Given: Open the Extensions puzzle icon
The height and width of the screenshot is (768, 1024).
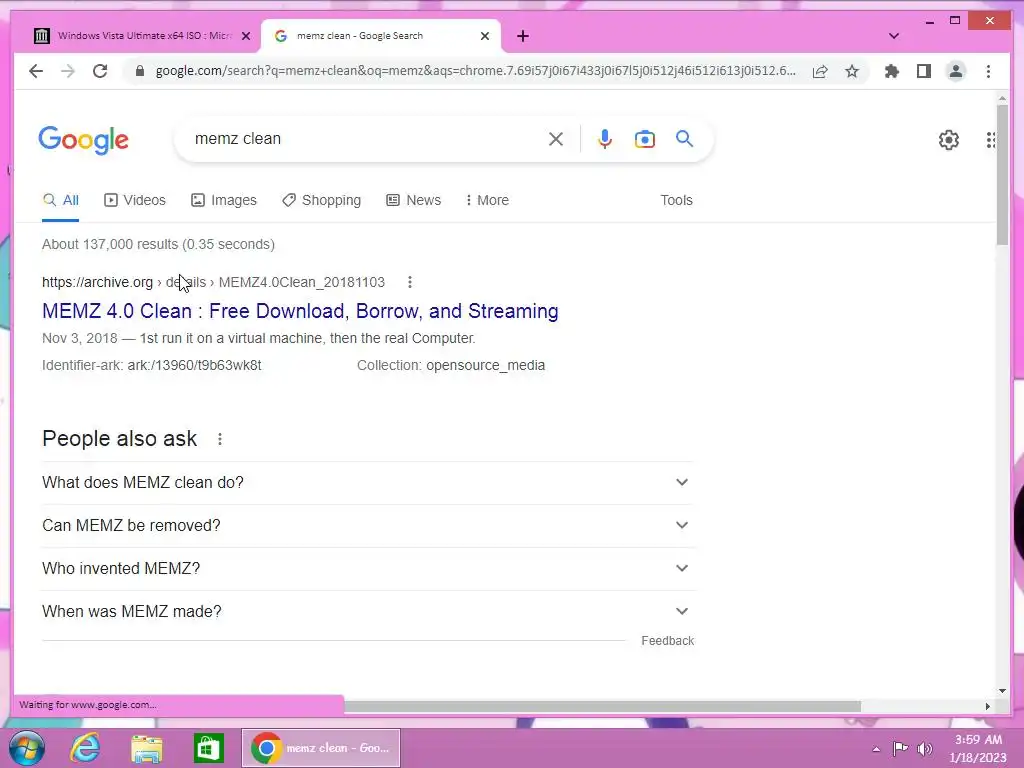Looking at the screenshot, I should [891, 71].
